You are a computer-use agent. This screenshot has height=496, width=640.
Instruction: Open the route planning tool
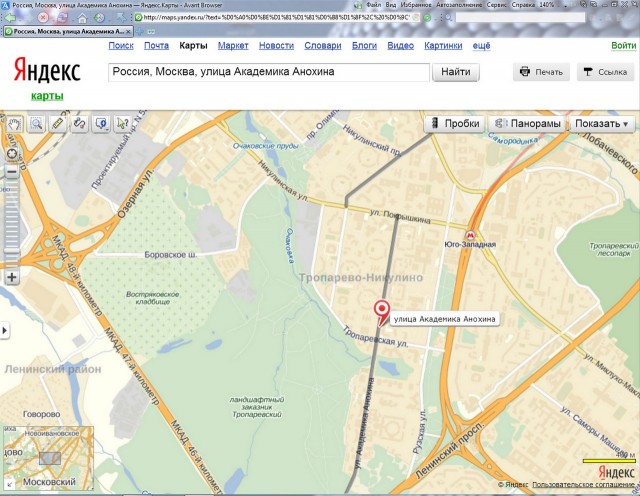(80, 123)
